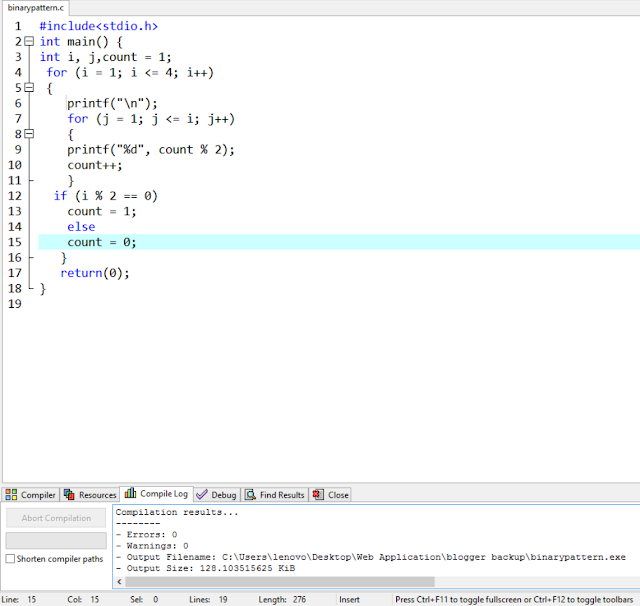640x606 pixels.
Task: Click the Debug checkmark icon
Action: 202,495
